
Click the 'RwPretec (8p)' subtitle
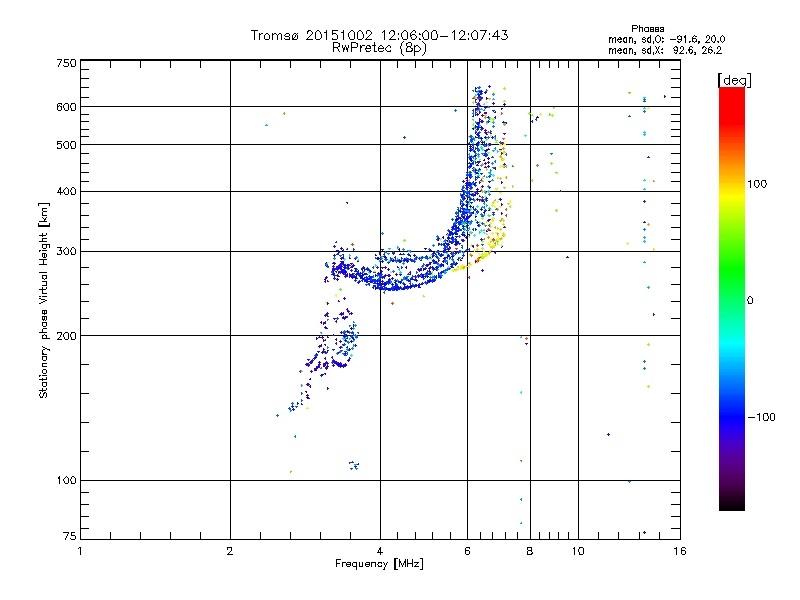point(379,48)
